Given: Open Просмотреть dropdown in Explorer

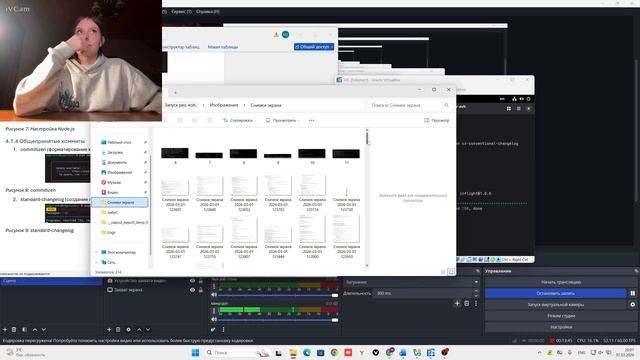Looking at the screenshot, I should (283, 120).
